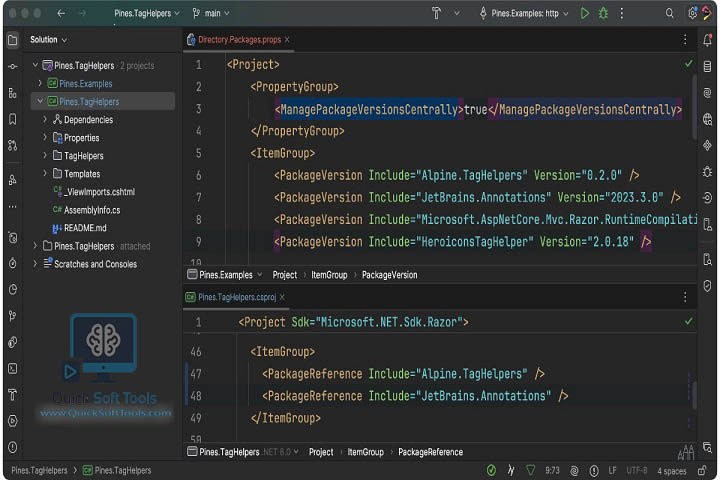Toggle the read-only lock icon in status bar
The image size is (720, 480).
coord(702,470)
